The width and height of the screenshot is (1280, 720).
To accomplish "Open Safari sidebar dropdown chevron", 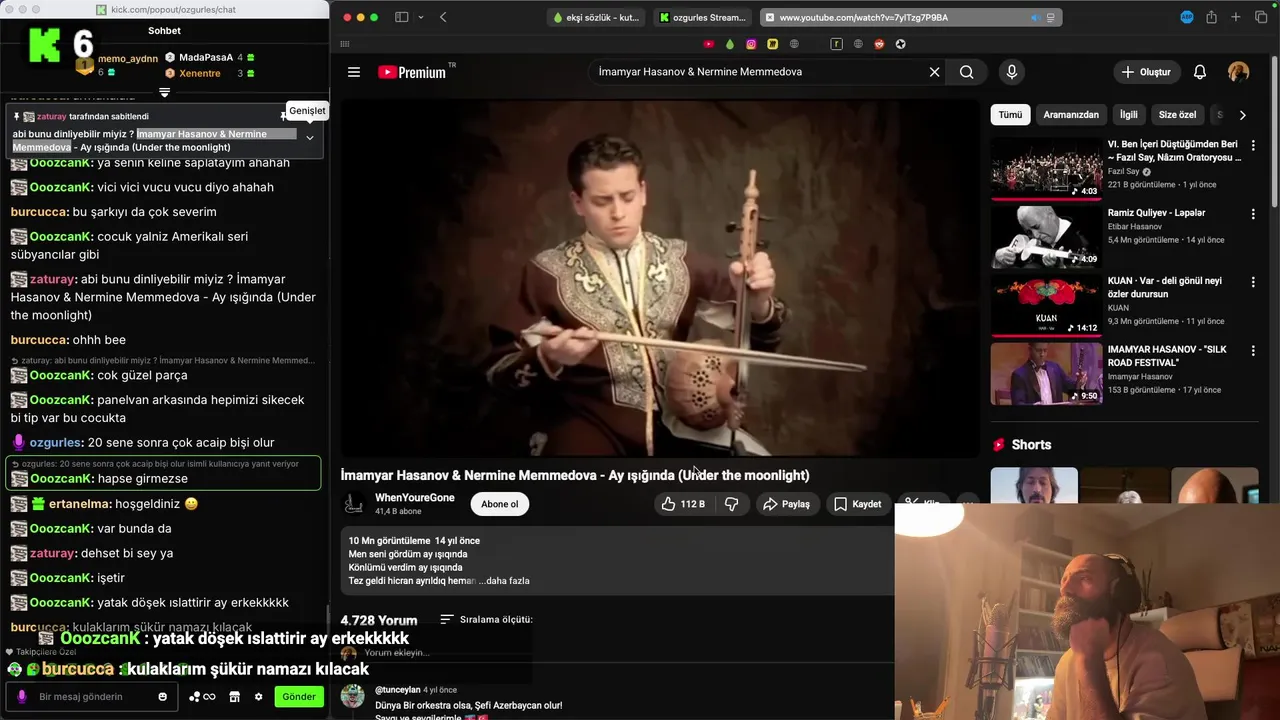I will pos(420,17).
